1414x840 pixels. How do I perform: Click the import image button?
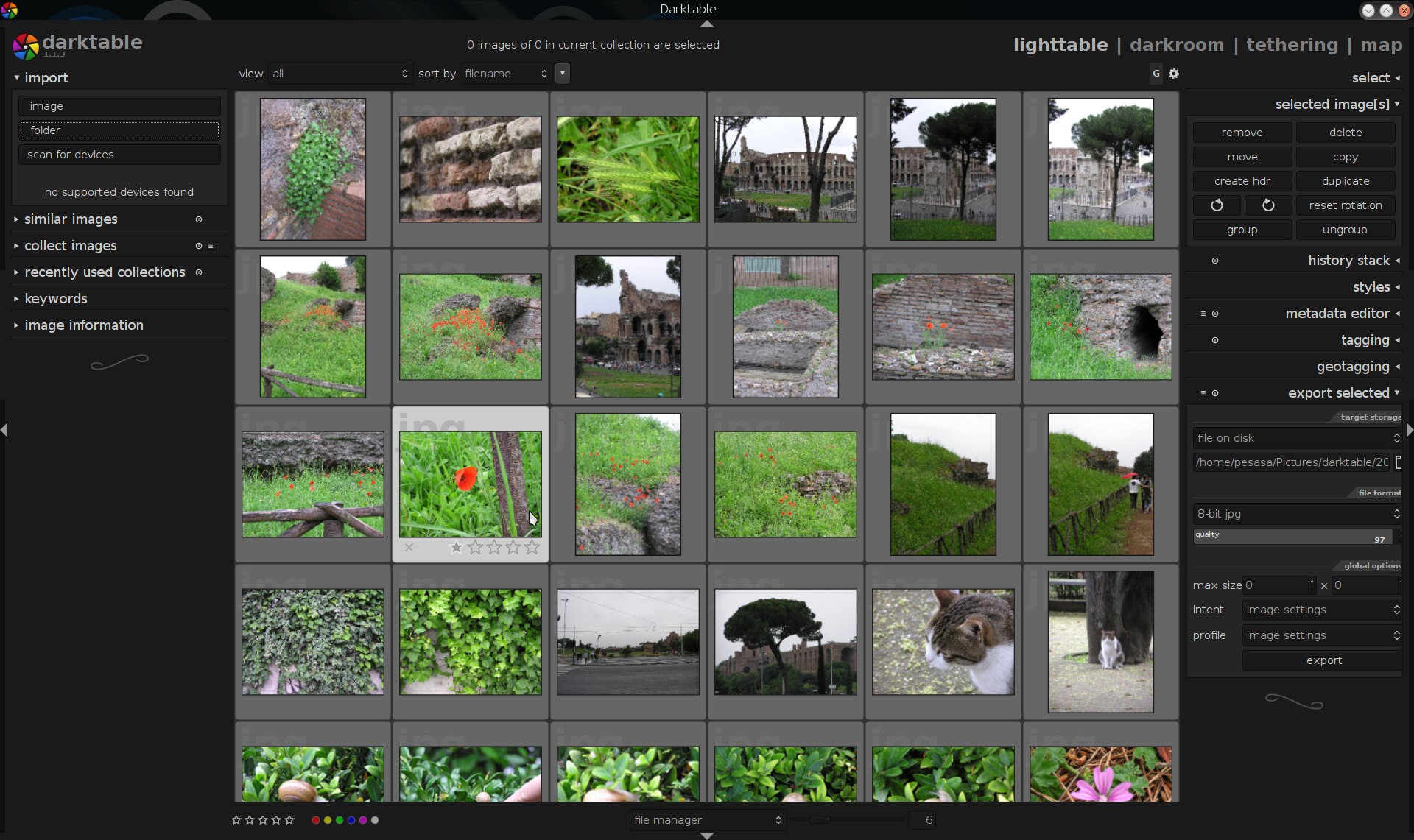tap(119, 106)
